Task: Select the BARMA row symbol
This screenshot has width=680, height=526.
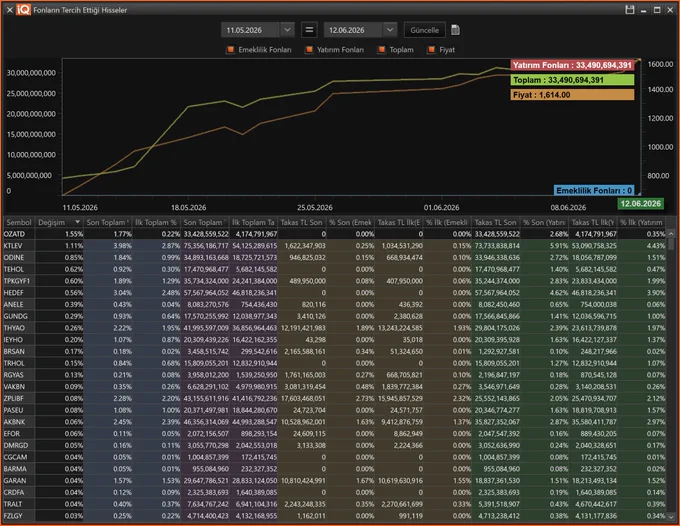Action: point(15,469)
